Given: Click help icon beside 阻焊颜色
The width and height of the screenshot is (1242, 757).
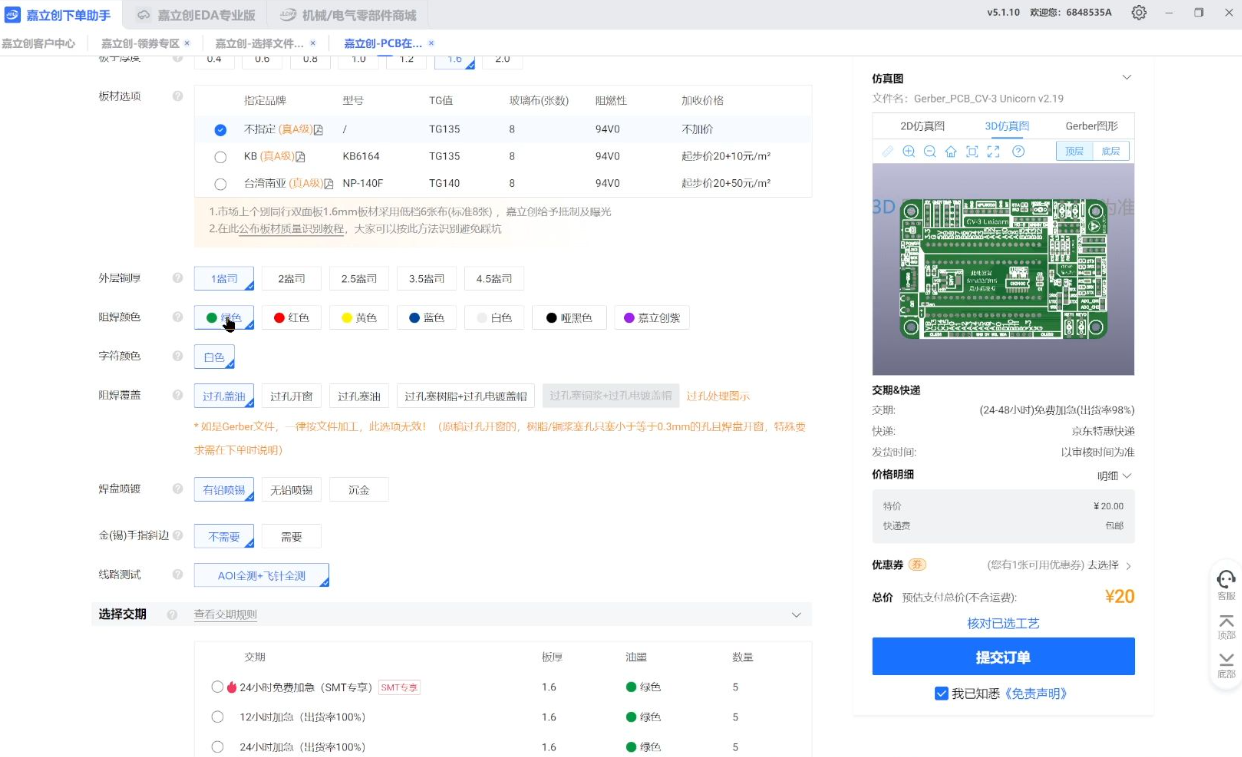Looking at the screenshot, I should click(x=177, y=317).
